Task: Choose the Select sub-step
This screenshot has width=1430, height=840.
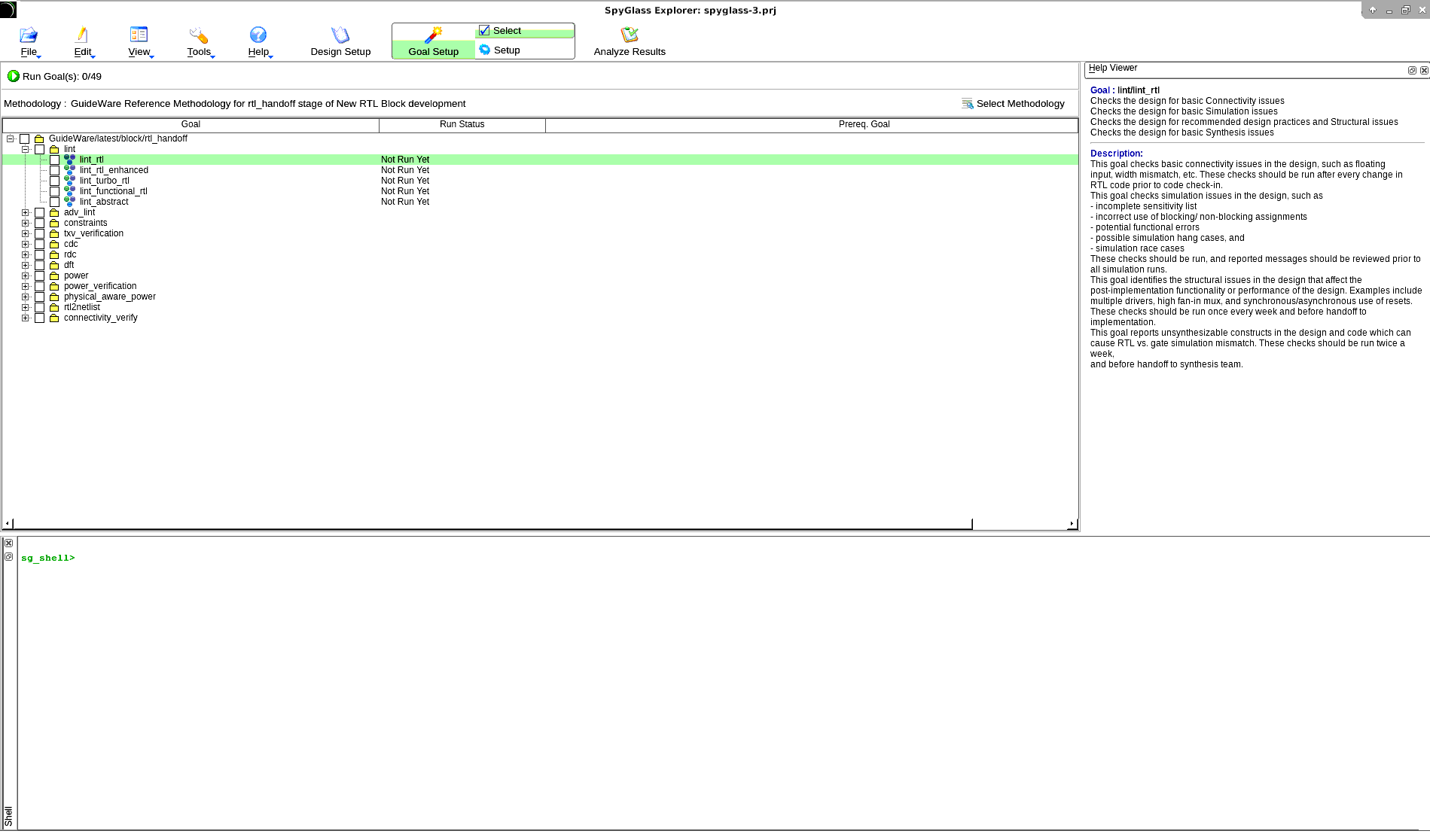Action: click(x=525, y=31)
